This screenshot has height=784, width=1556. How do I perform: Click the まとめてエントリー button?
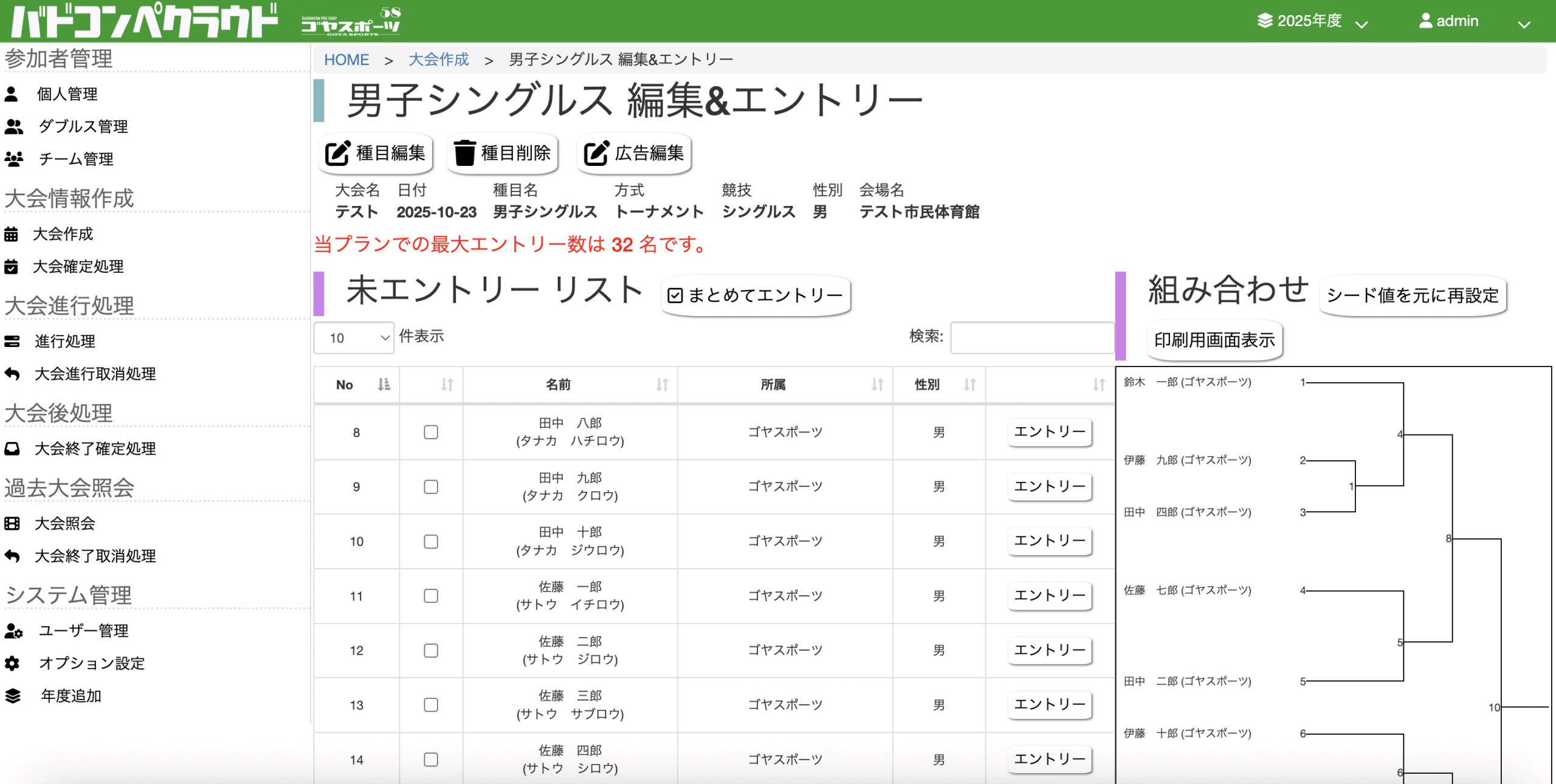[x=755, y=295]
